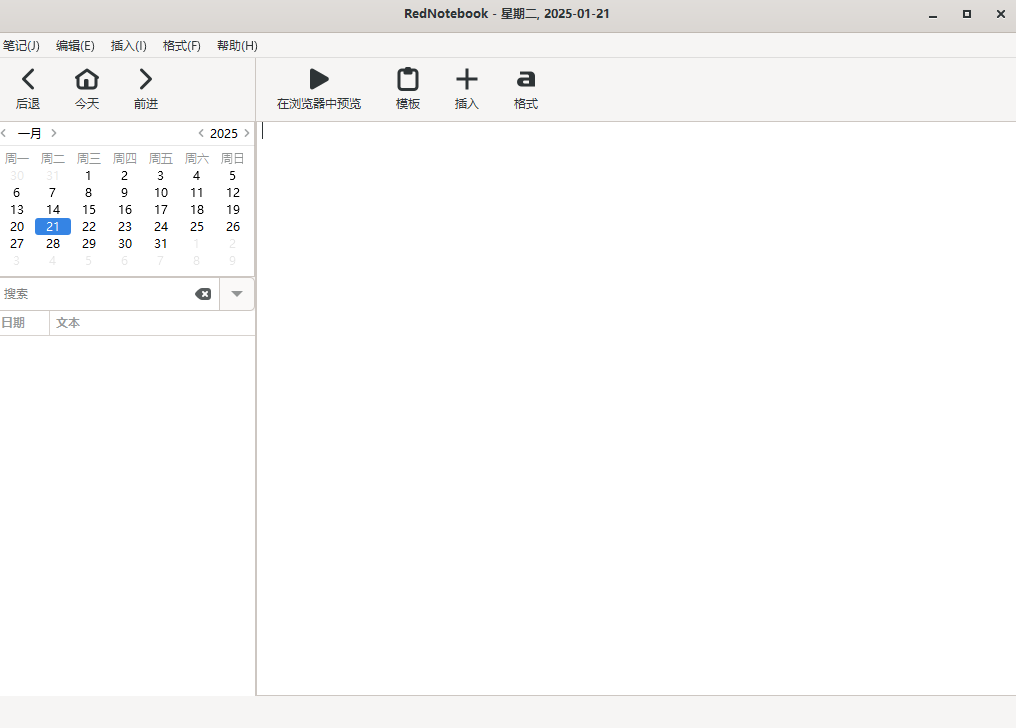Open the 帮助(H) menu
This screenshot has height=728, width=1016.
point(237,46)
